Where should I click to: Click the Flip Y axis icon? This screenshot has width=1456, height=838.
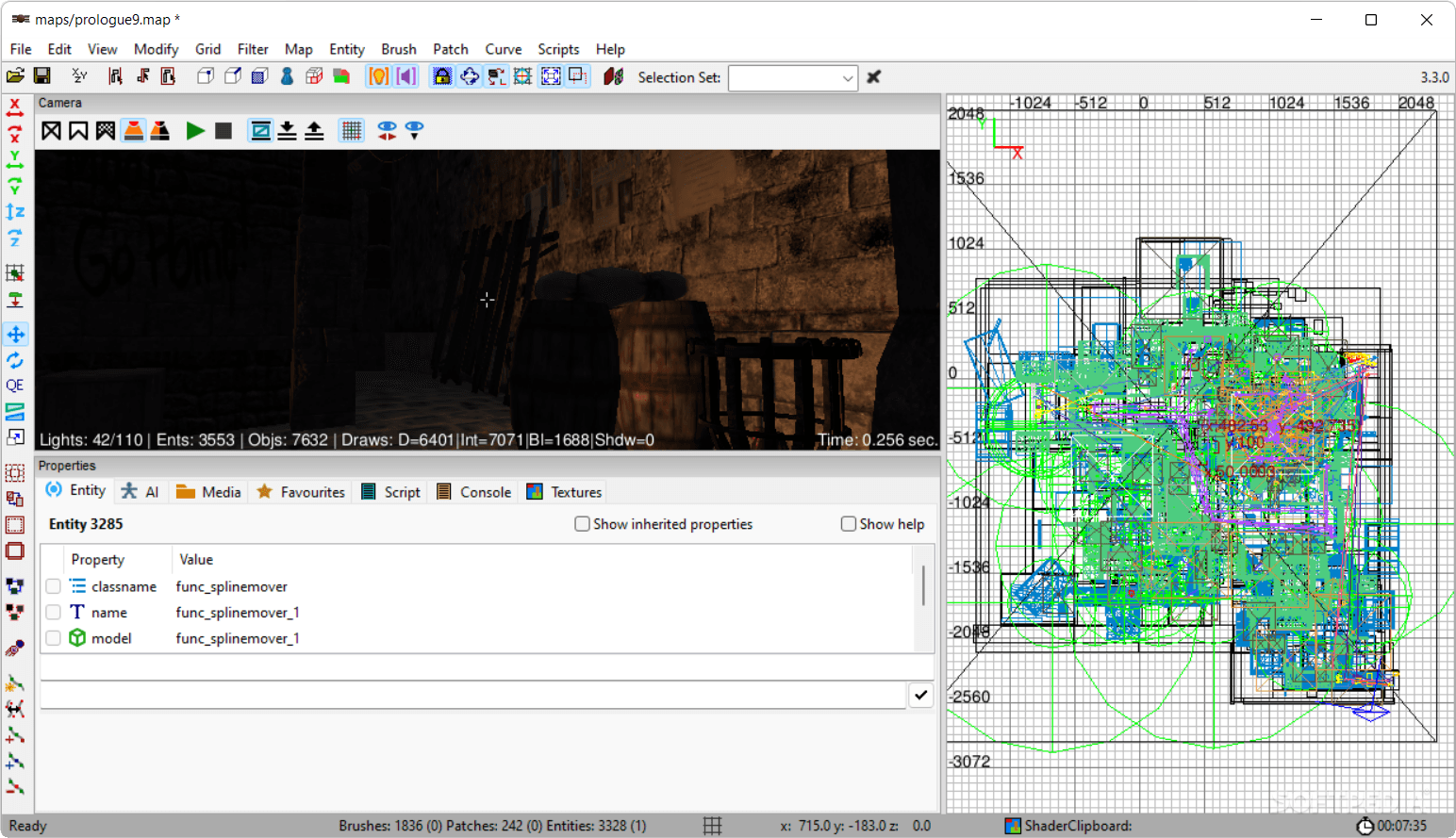pyautogui.click(x=15, y=159)
